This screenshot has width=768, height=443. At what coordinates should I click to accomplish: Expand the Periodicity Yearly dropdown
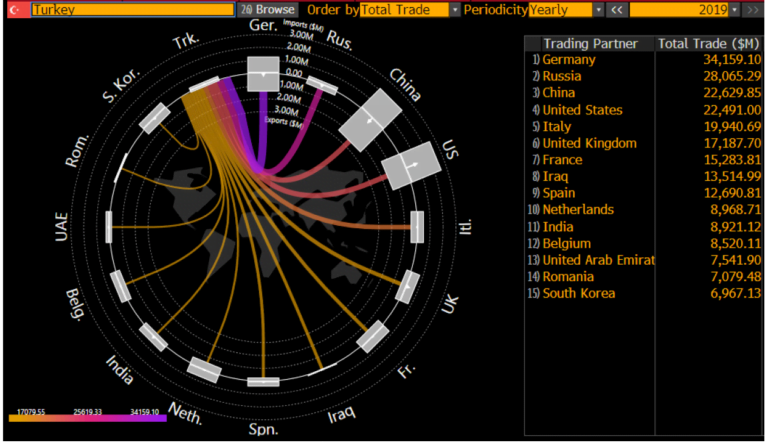(598, 9)
